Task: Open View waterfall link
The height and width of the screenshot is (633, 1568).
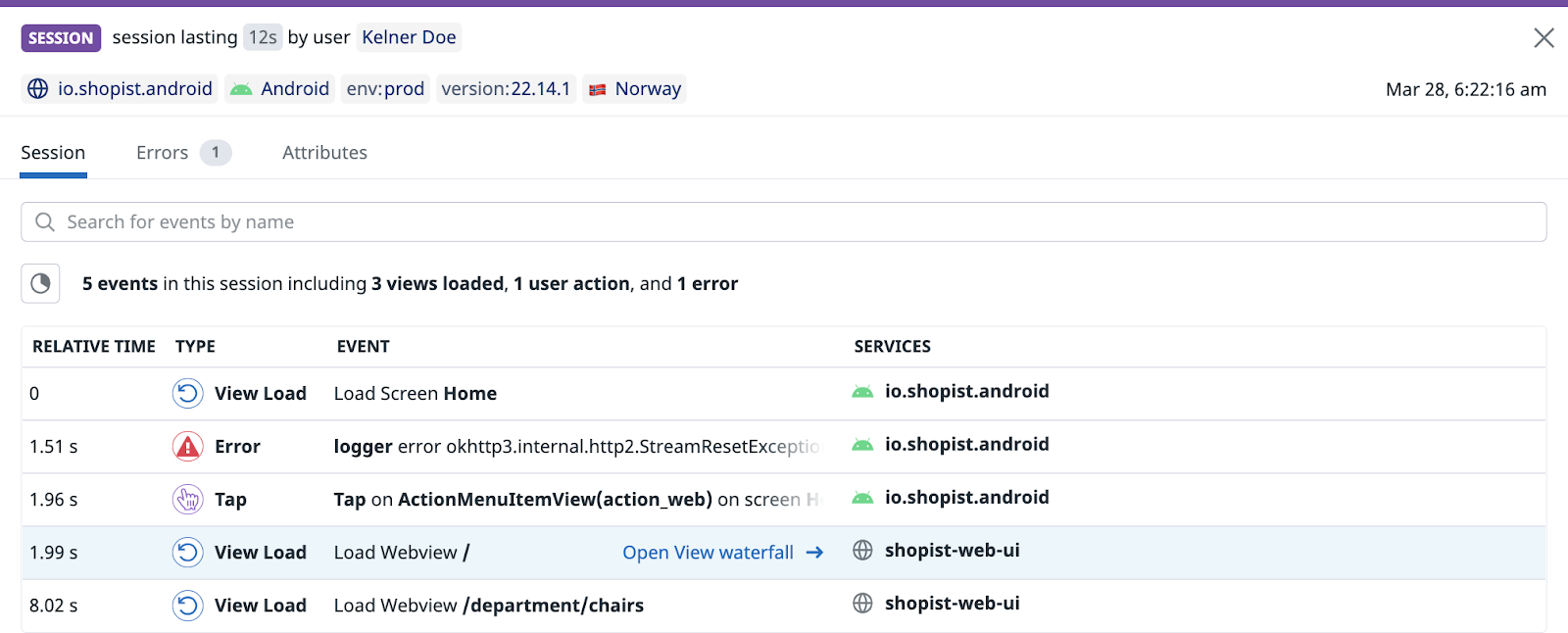Action: pos(723,553)
